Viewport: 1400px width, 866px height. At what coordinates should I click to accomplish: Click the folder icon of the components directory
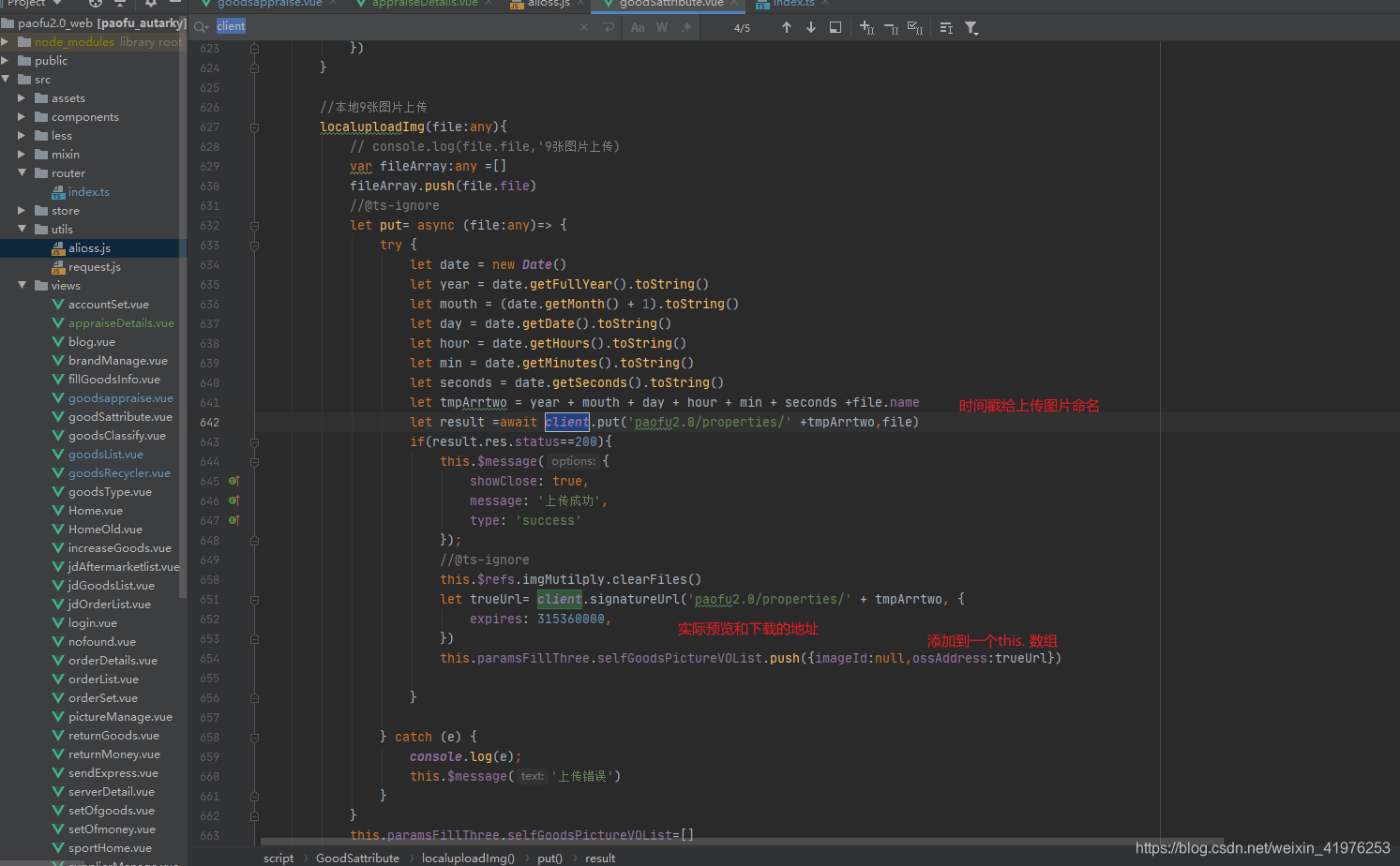(x=41, y=116)
